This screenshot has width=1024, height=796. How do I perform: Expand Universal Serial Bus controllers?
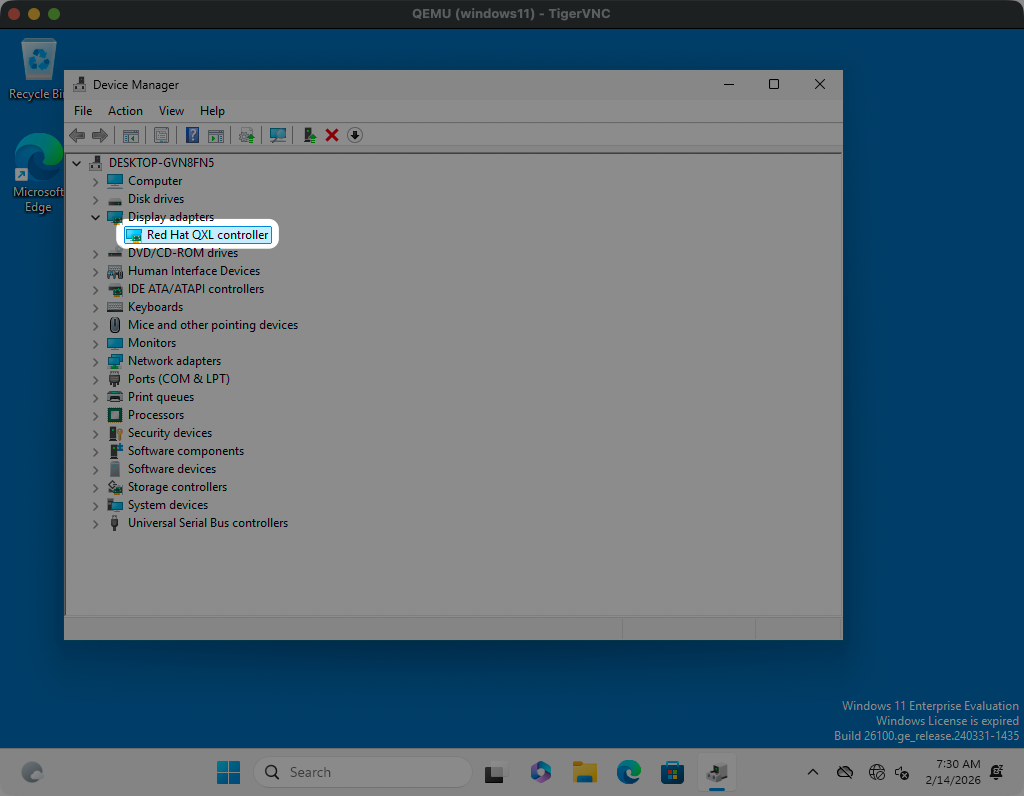pos(96,523)
